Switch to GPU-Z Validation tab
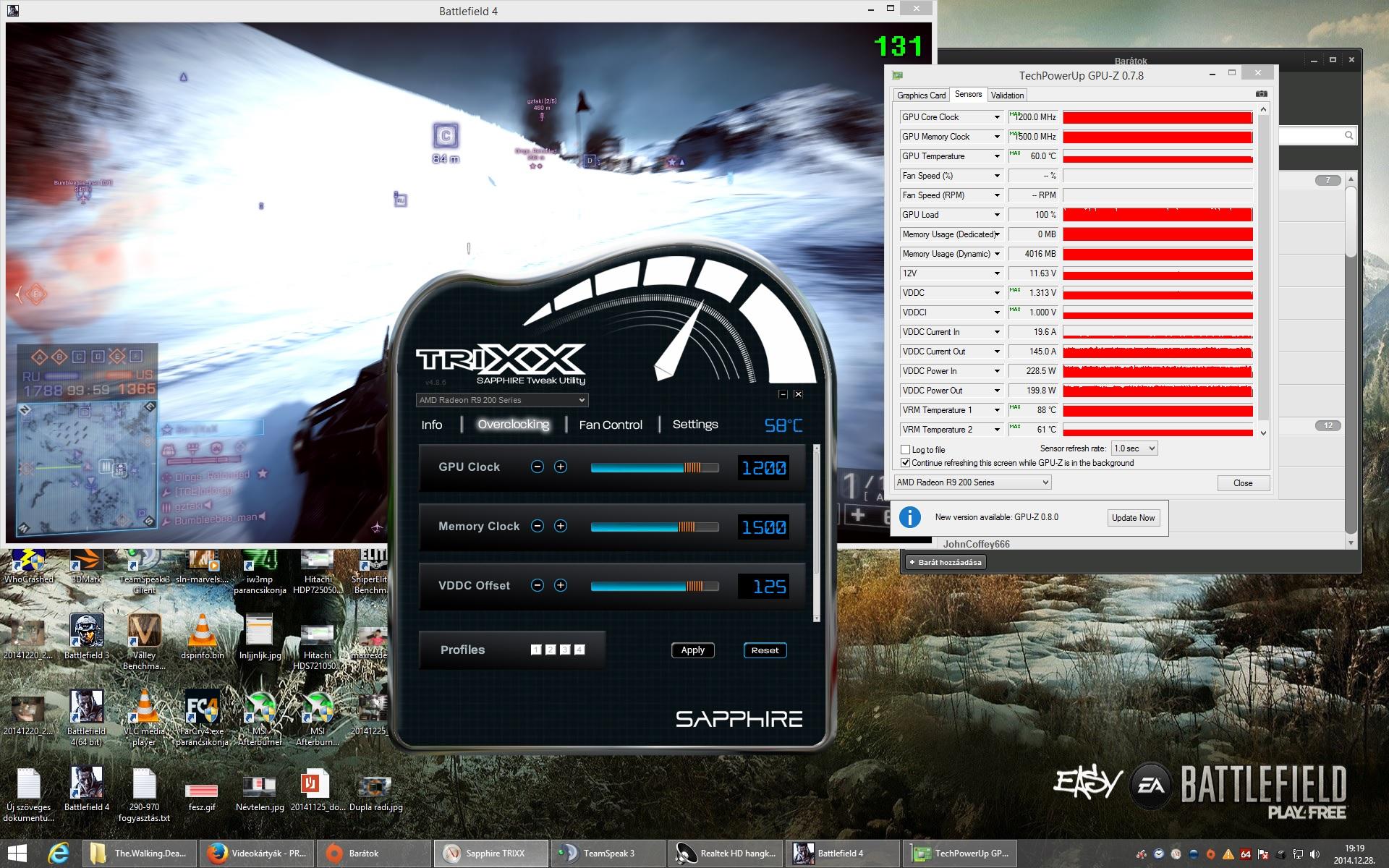1389x868 pixels. (x=1007, y=95)
